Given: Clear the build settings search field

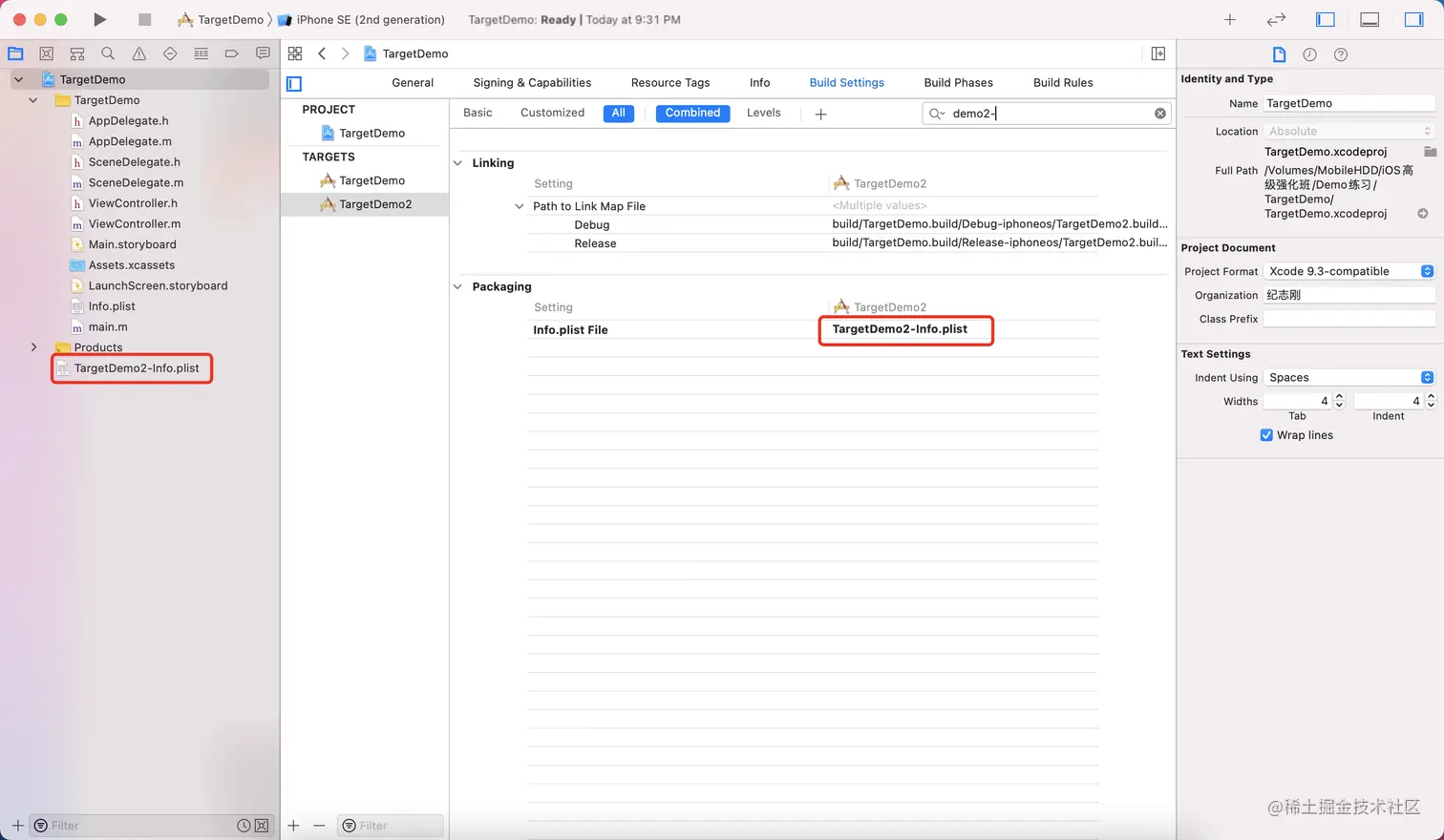Looking at the screenshot, I should pos(1160,114).
